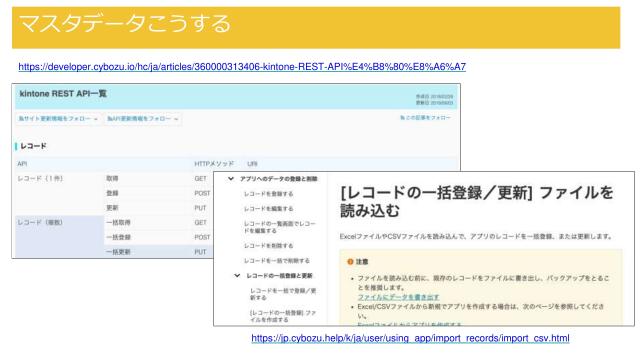
Task: Open [レコードの一括登録] ファイルを作成する sidebar item
Action: pyautogui.click(x=283, y=316)
